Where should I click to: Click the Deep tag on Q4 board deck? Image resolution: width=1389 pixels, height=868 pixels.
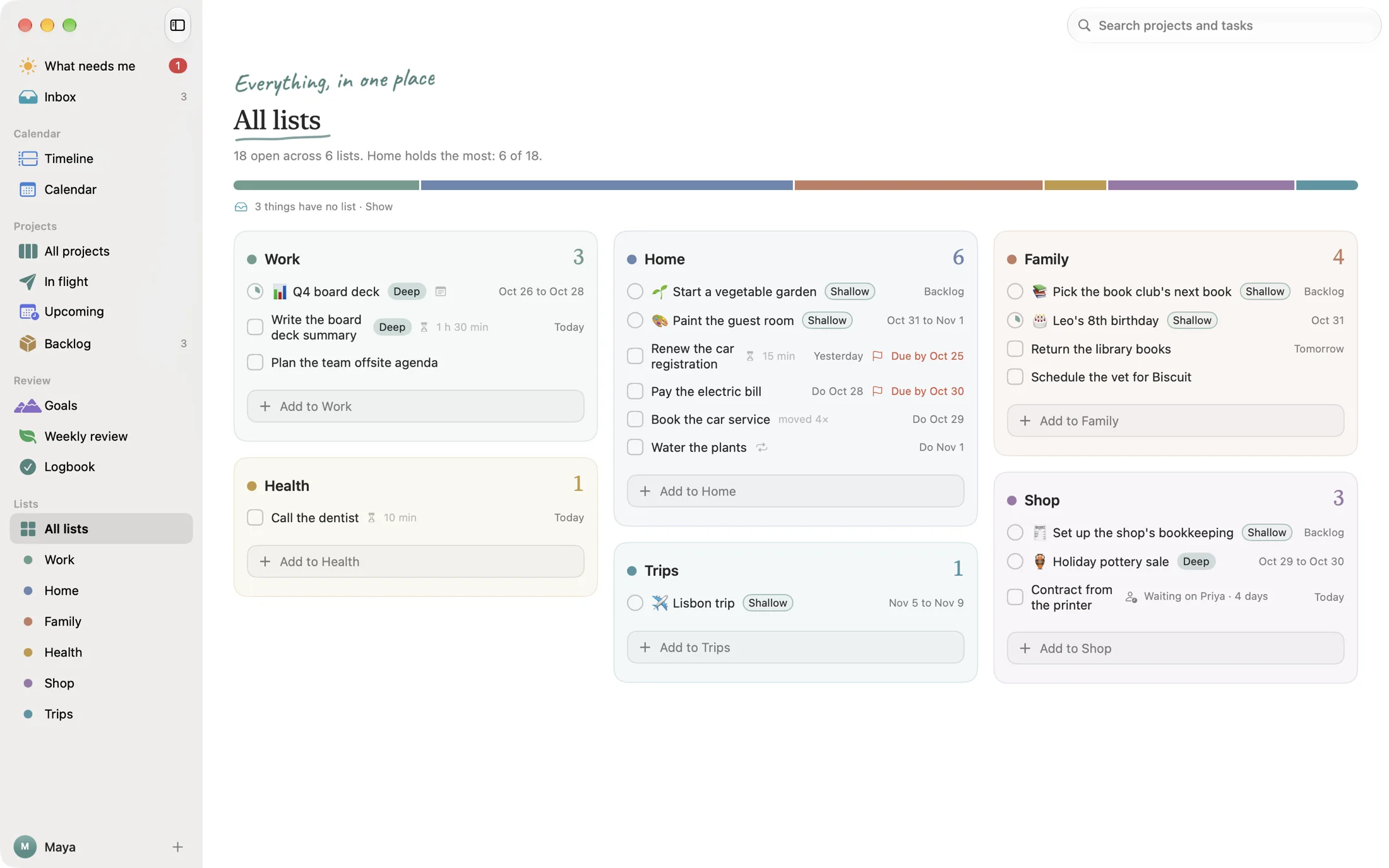point(407,292)
